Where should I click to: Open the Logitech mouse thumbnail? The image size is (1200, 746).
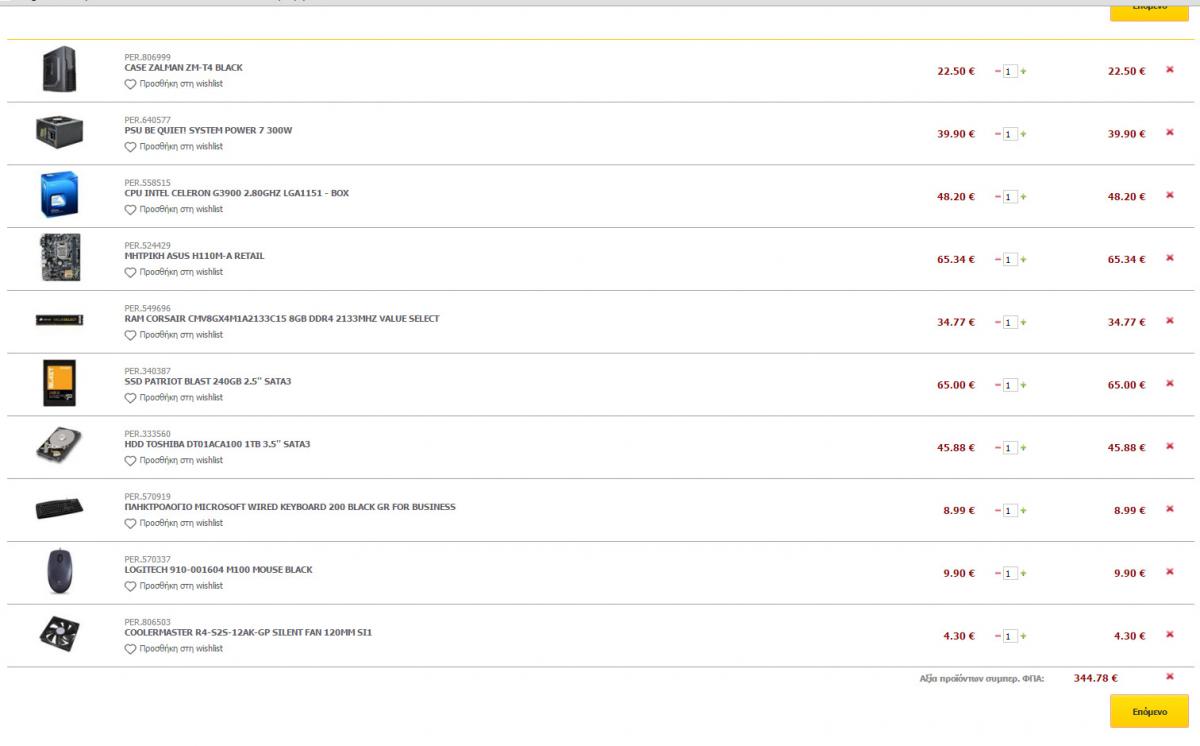[59, 571]
